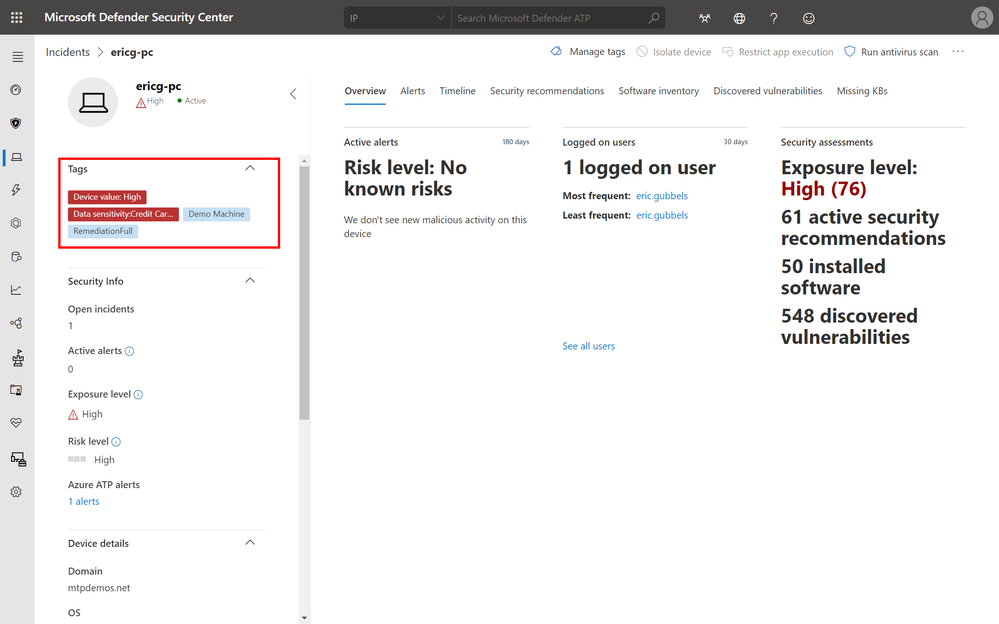
Task: Click the Exposure level info icon
Action: 138,395
